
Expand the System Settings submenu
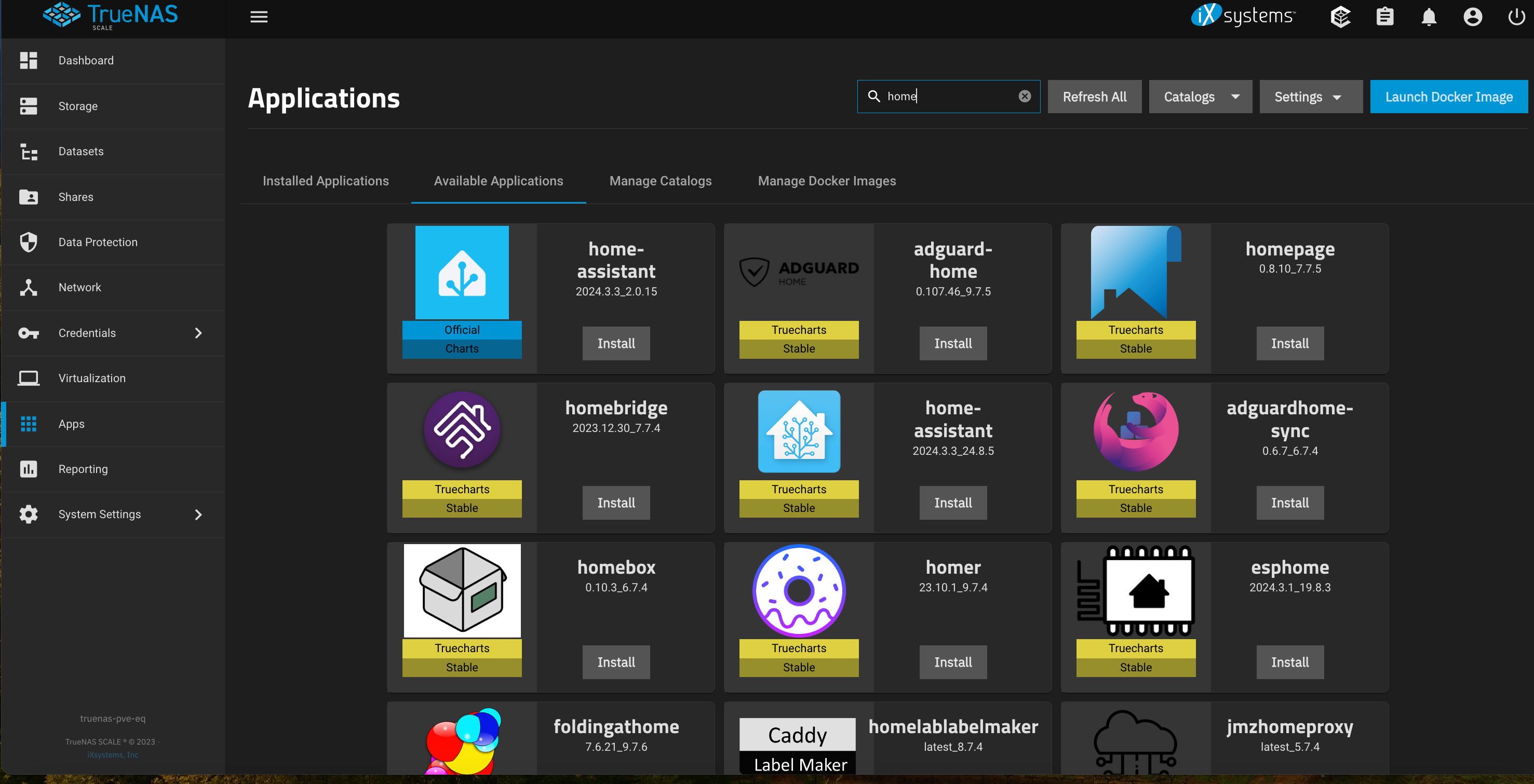[198, 515]
